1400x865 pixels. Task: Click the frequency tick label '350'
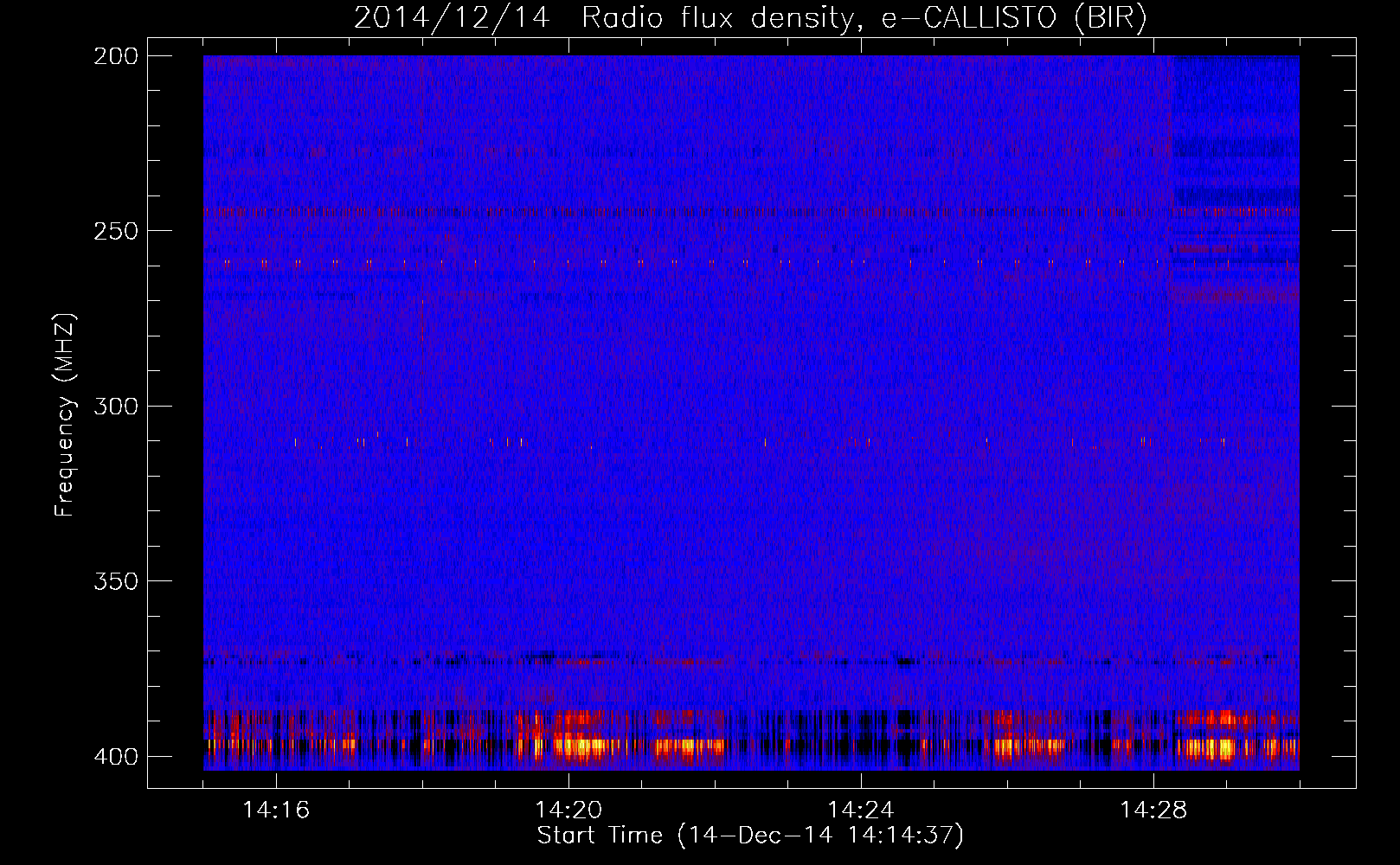[x=116, y=581]
